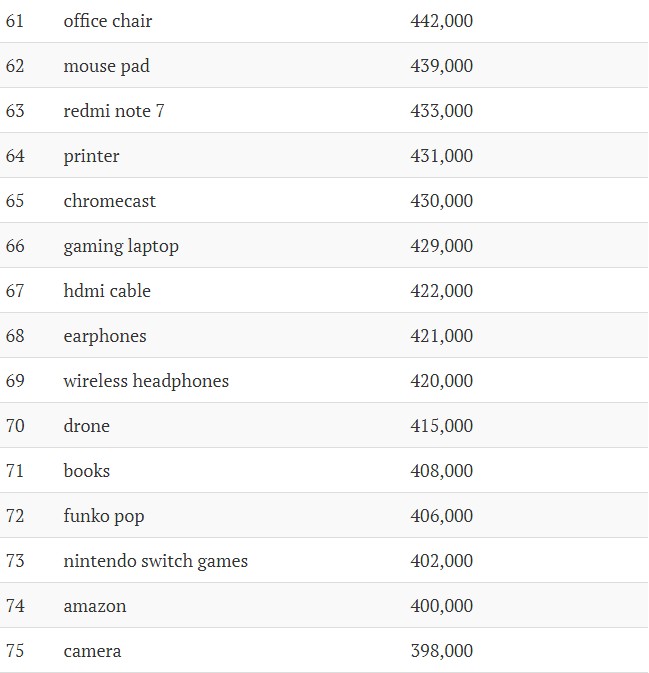Click the 'chromecast' keyword entry
The image size is (649, 673).
click(109, 201)
